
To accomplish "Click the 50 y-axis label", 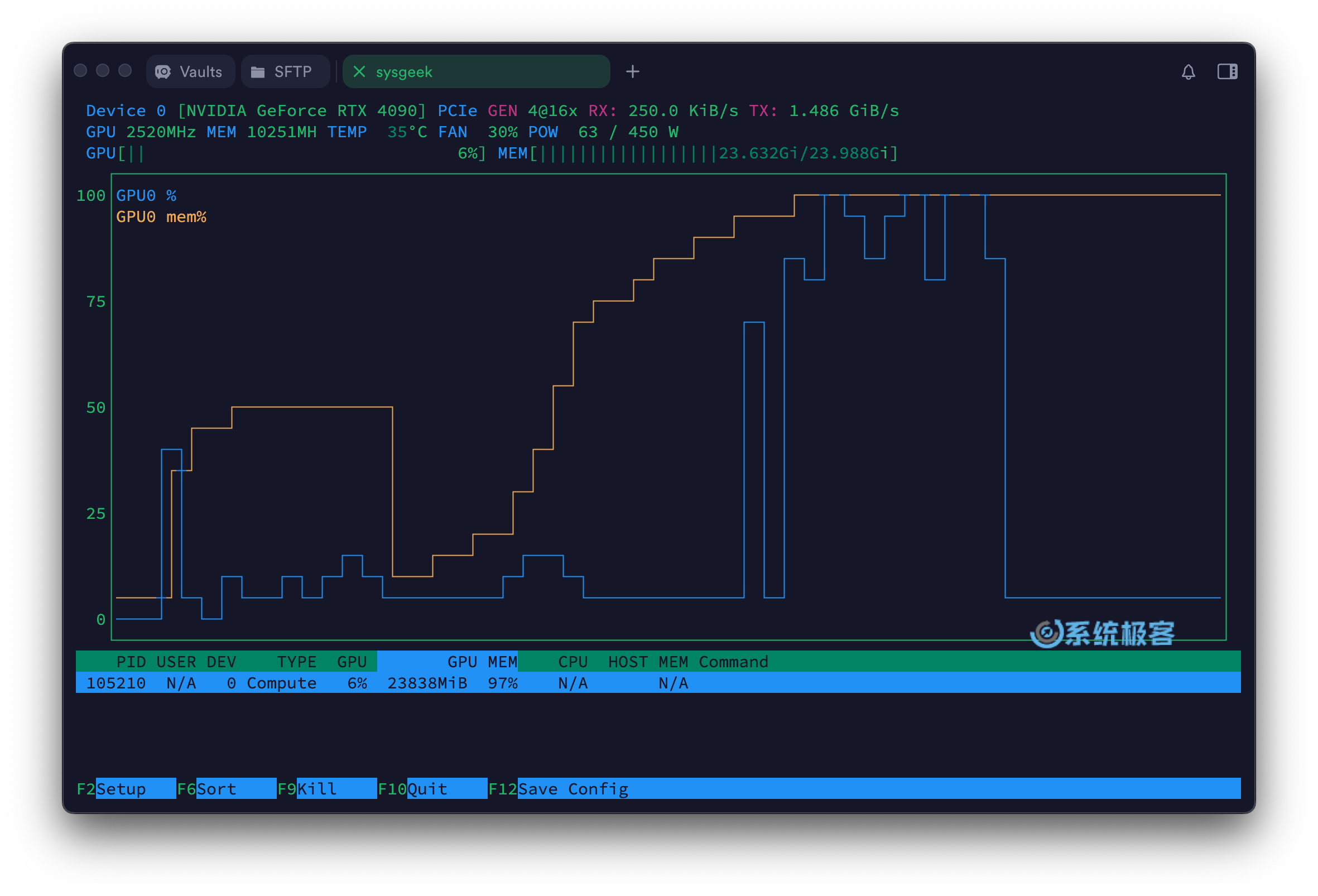I will tap(96, 408).
